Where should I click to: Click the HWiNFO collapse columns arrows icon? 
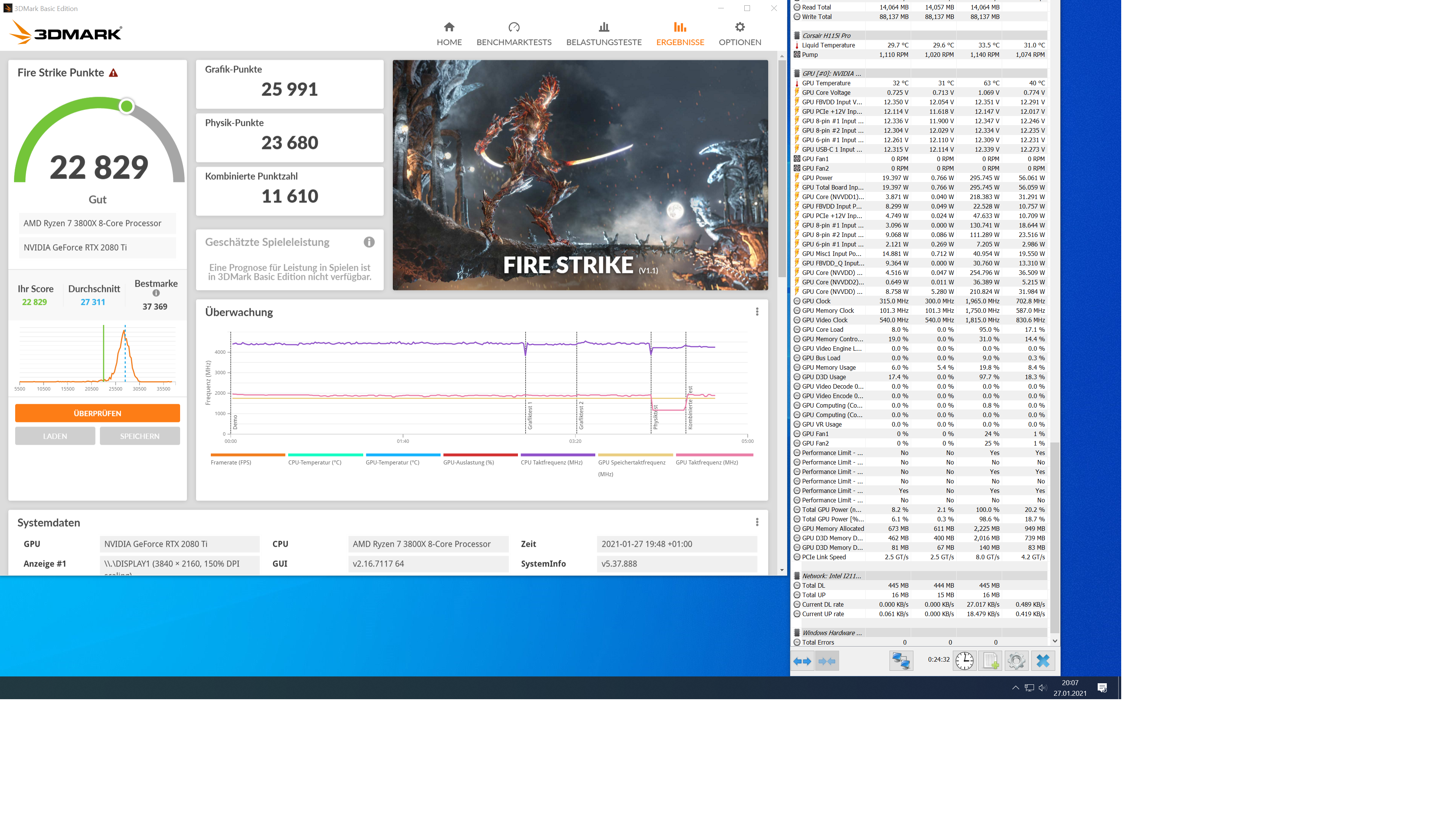pos(827,661)
